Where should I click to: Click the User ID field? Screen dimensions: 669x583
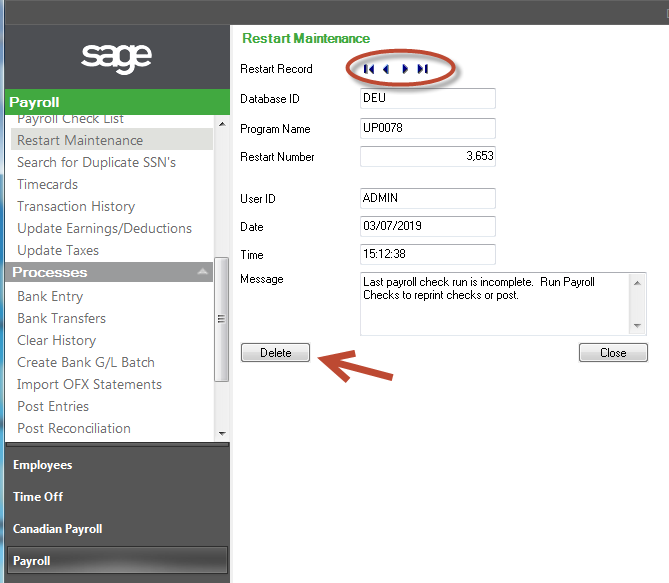(428, 198)
